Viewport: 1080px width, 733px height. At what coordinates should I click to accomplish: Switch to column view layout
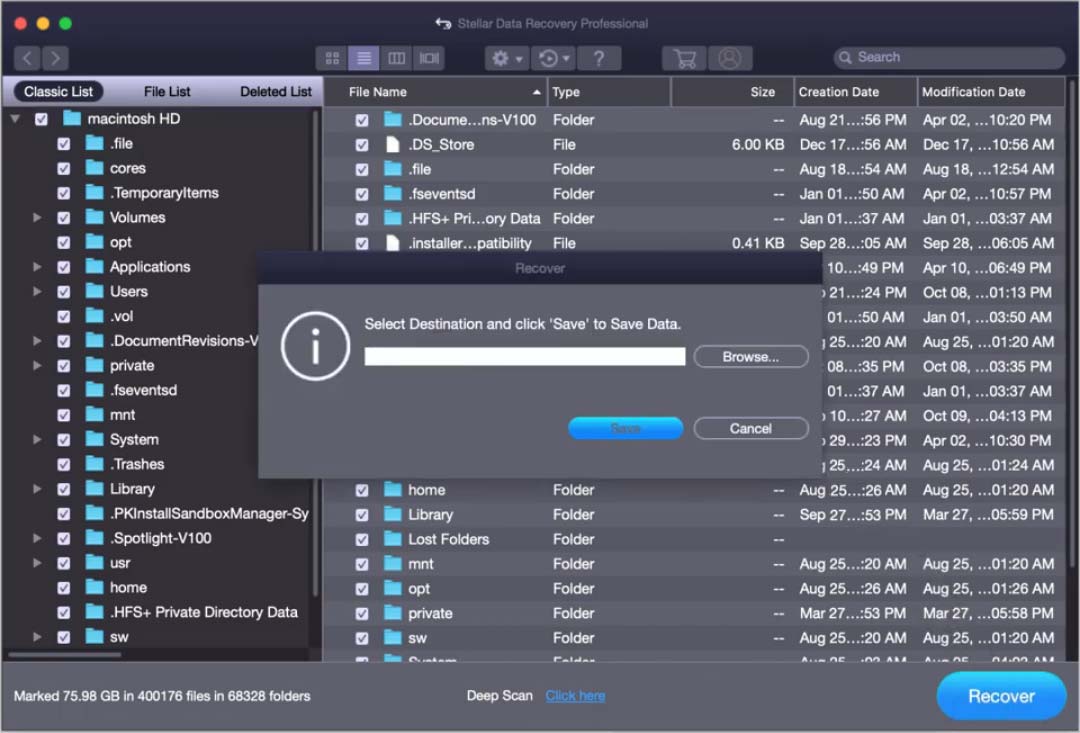tap(397, 58)
